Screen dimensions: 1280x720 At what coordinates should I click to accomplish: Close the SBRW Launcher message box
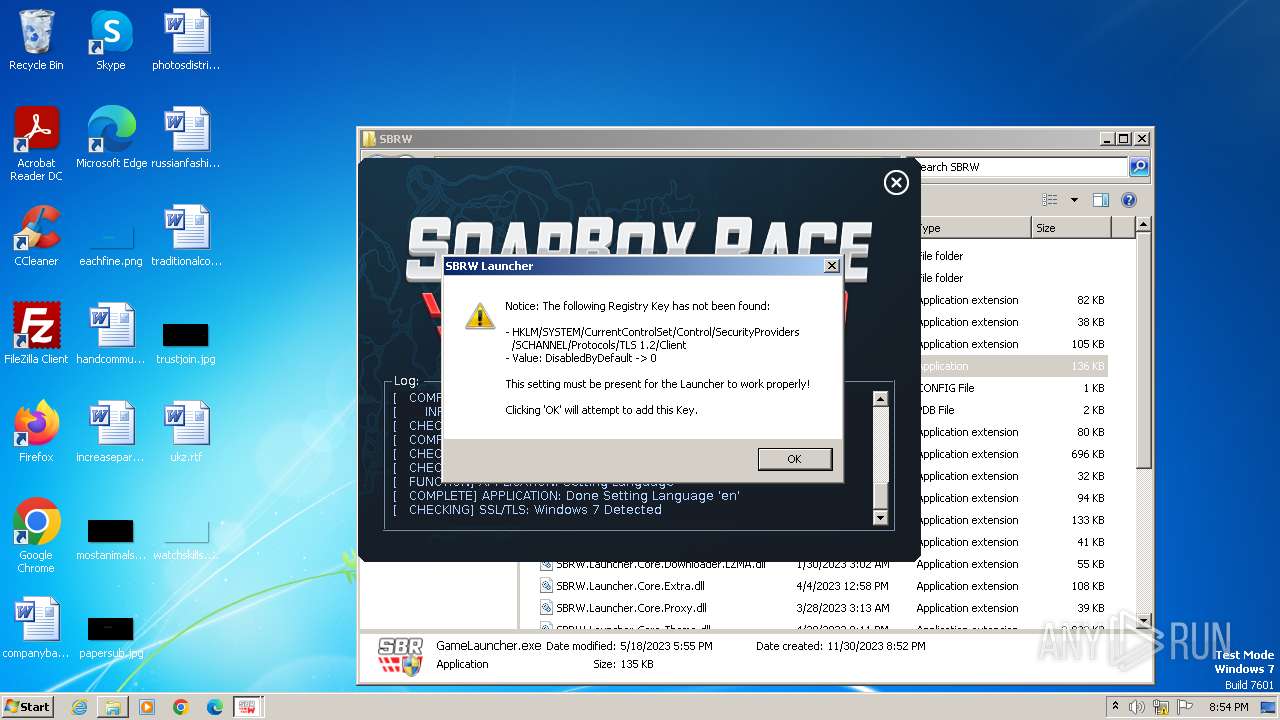[x=831, y=266]
